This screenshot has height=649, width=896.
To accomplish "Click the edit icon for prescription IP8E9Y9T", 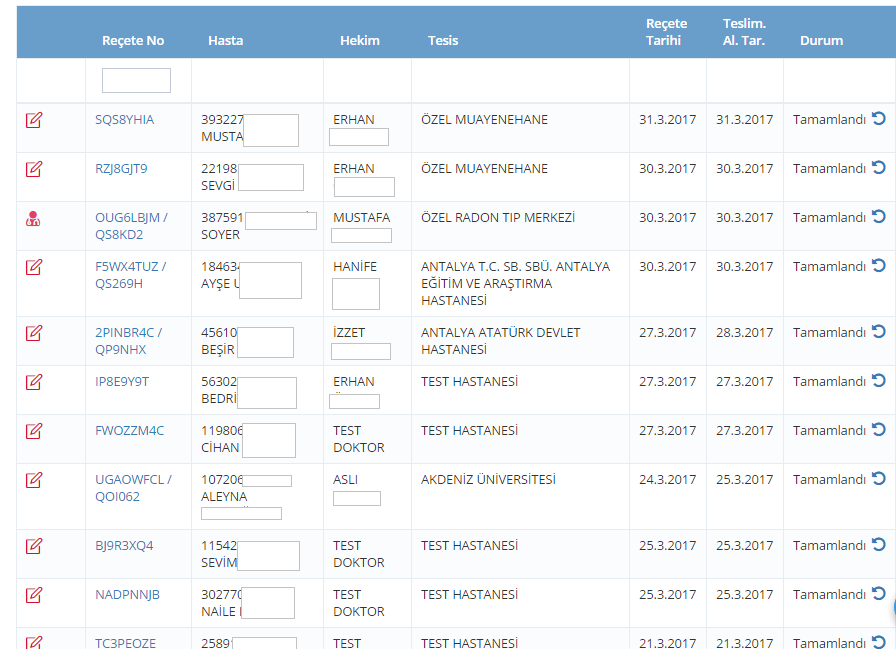I will click(34, 382).
